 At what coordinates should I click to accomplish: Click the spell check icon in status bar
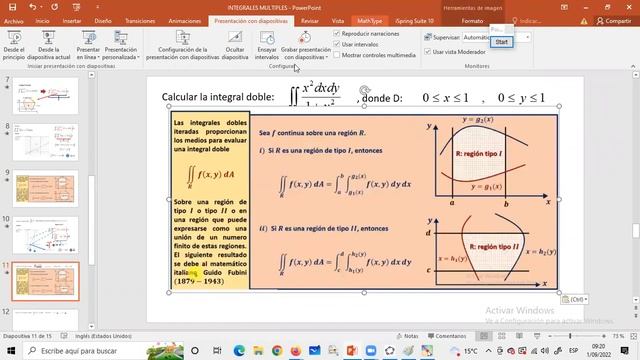(x=64, y=336)
